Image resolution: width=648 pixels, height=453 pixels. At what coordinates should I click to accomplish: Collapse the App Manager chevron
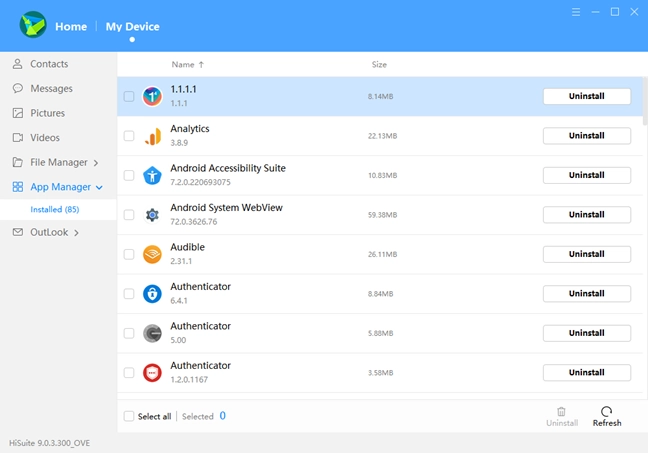99,188
